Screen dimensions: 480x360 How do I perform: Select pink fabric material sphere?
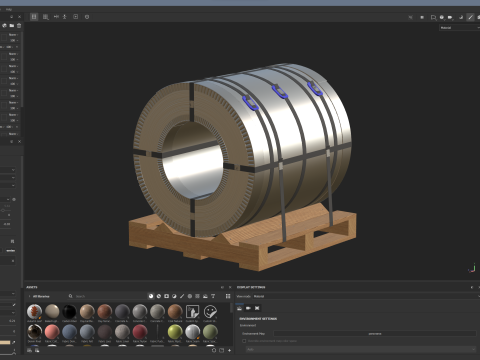[x=52, y=332]
